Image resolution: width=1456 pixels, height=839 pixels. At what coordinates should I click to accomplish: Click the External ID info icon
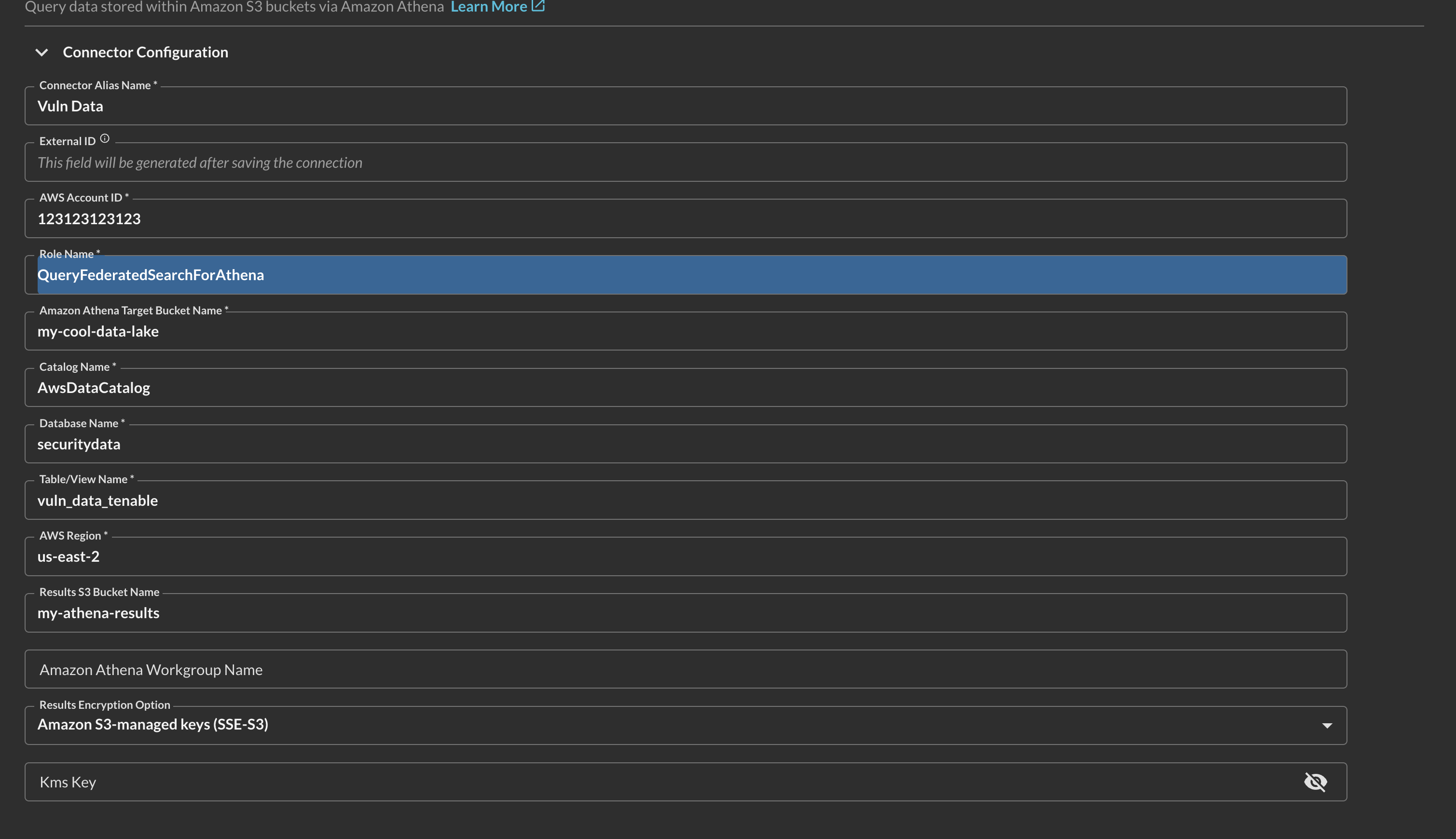tap(104, 140)
